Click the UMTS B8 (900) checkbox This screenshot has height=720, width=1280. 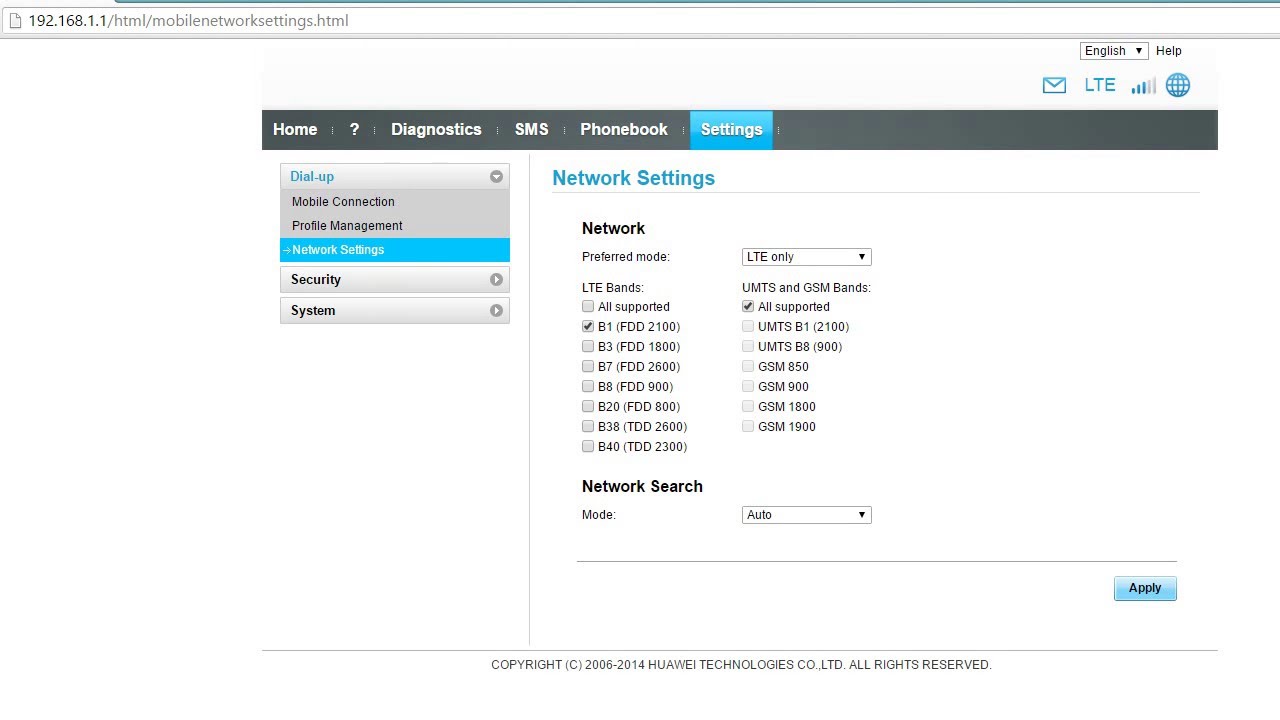click(x=748, y=347)
